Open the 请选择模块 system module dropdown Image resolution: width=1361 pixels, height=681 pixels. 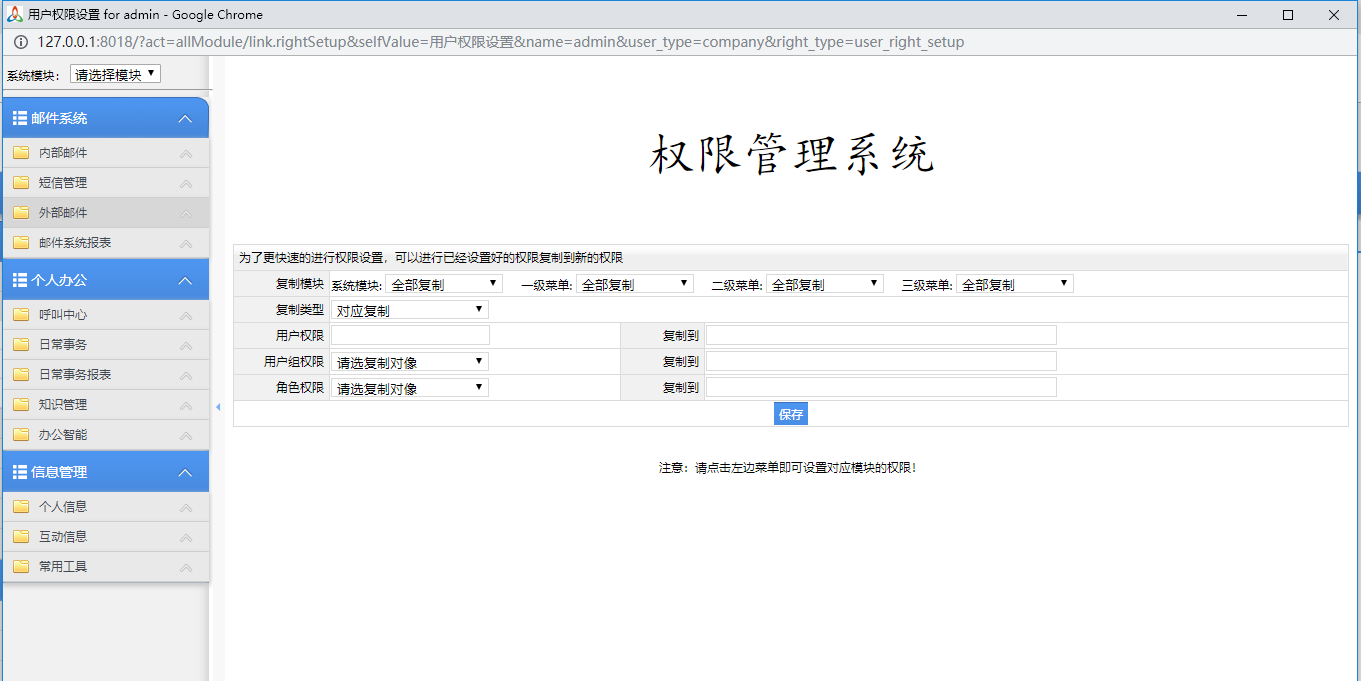[x=113, y=72]
